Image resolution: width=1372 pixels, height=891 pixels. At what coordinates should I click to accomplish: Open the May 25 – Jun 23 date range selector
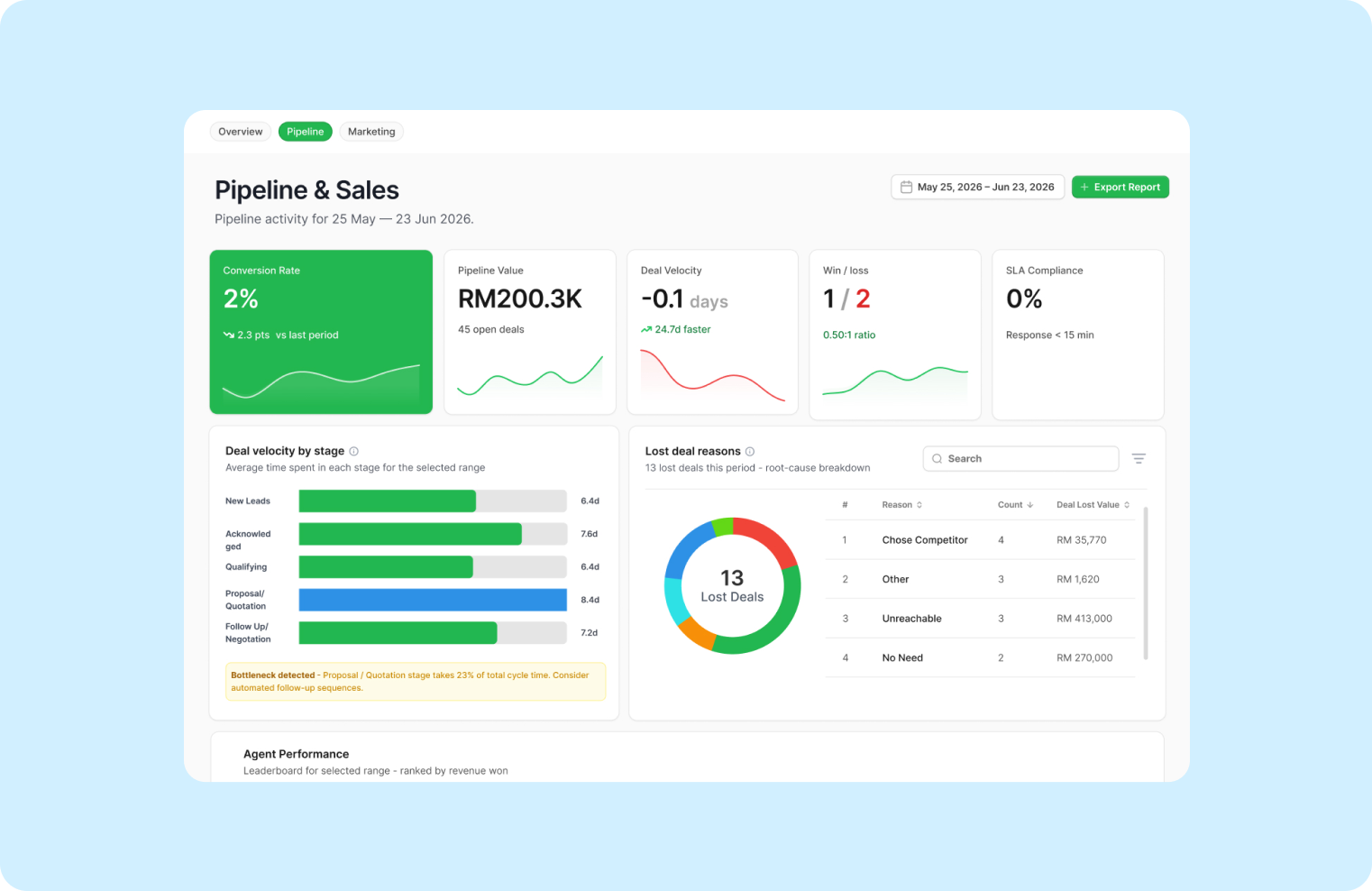(x=977, y=187)
